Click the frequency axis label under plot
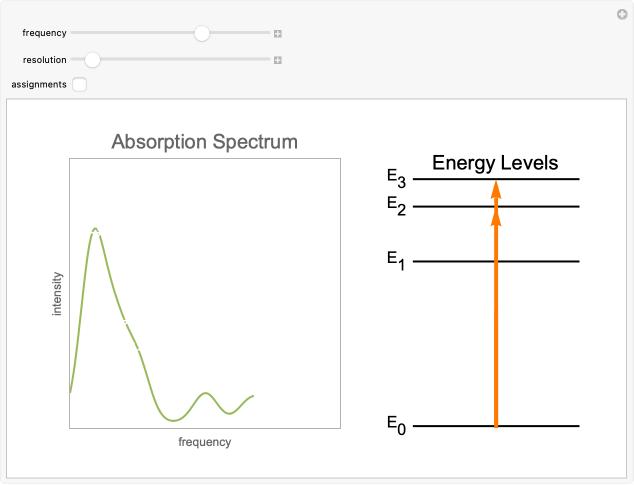Viewport: 634px width, 485px height. click(x=204, y=442)
